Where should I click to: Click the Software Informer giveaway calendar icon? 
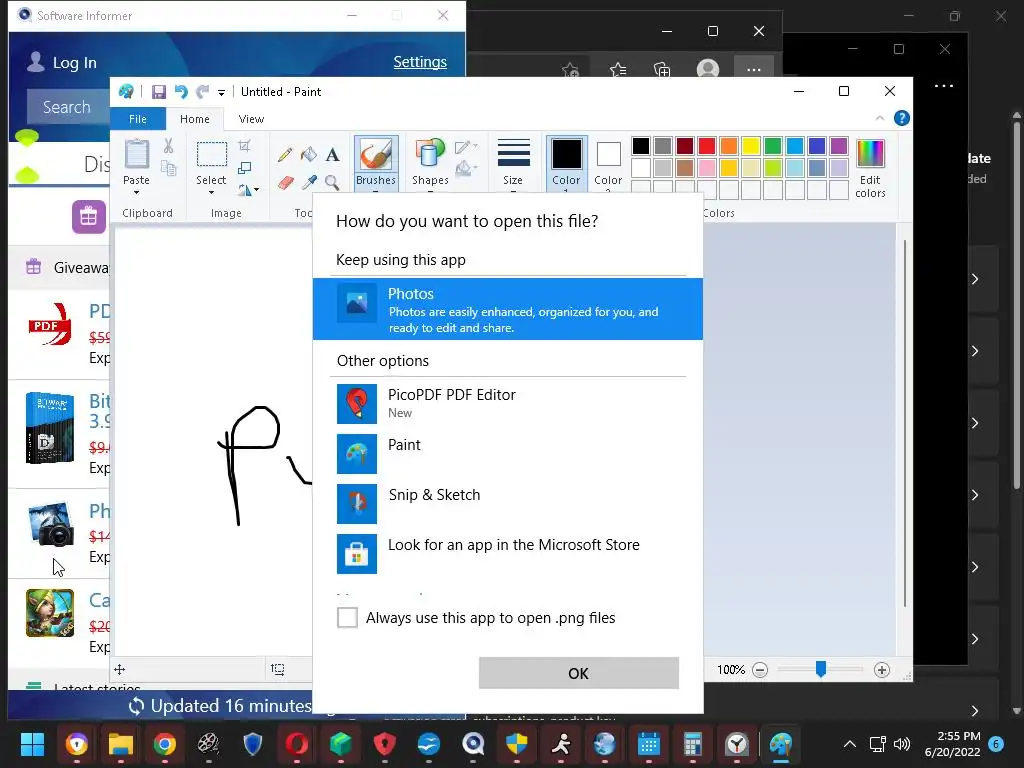click(89, 217)
